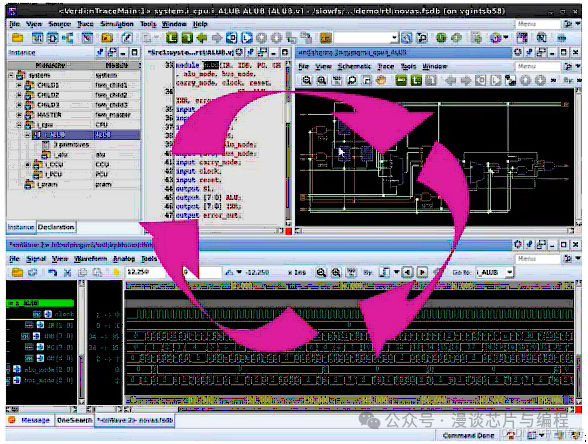The image size is (588, 444).
Task: Click the cursor time field showing 12,250
Action: pyautogui.click(x=145, y=272)
